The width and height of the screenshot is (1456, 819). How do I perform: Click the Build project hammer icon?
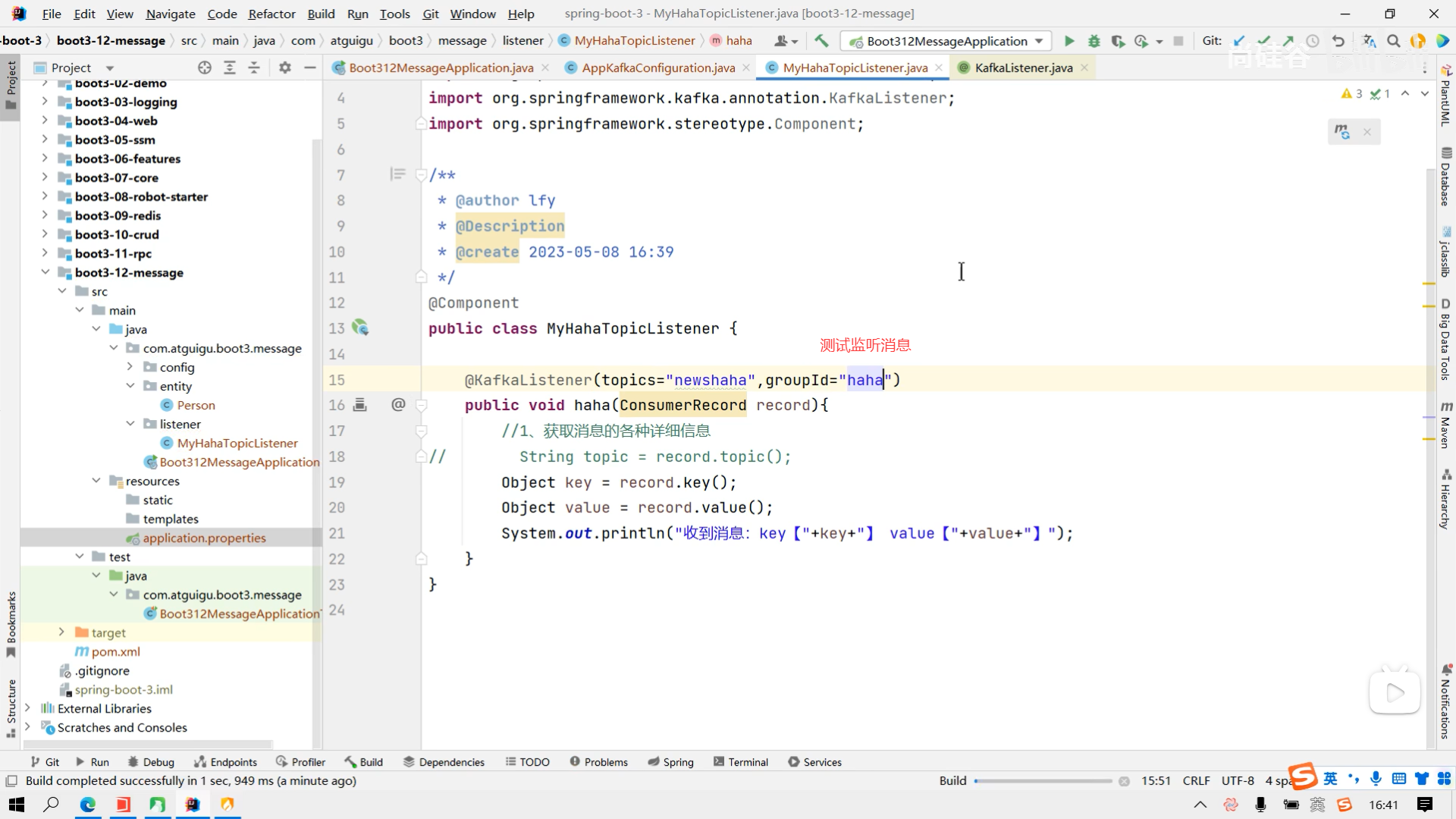point(821,41)
